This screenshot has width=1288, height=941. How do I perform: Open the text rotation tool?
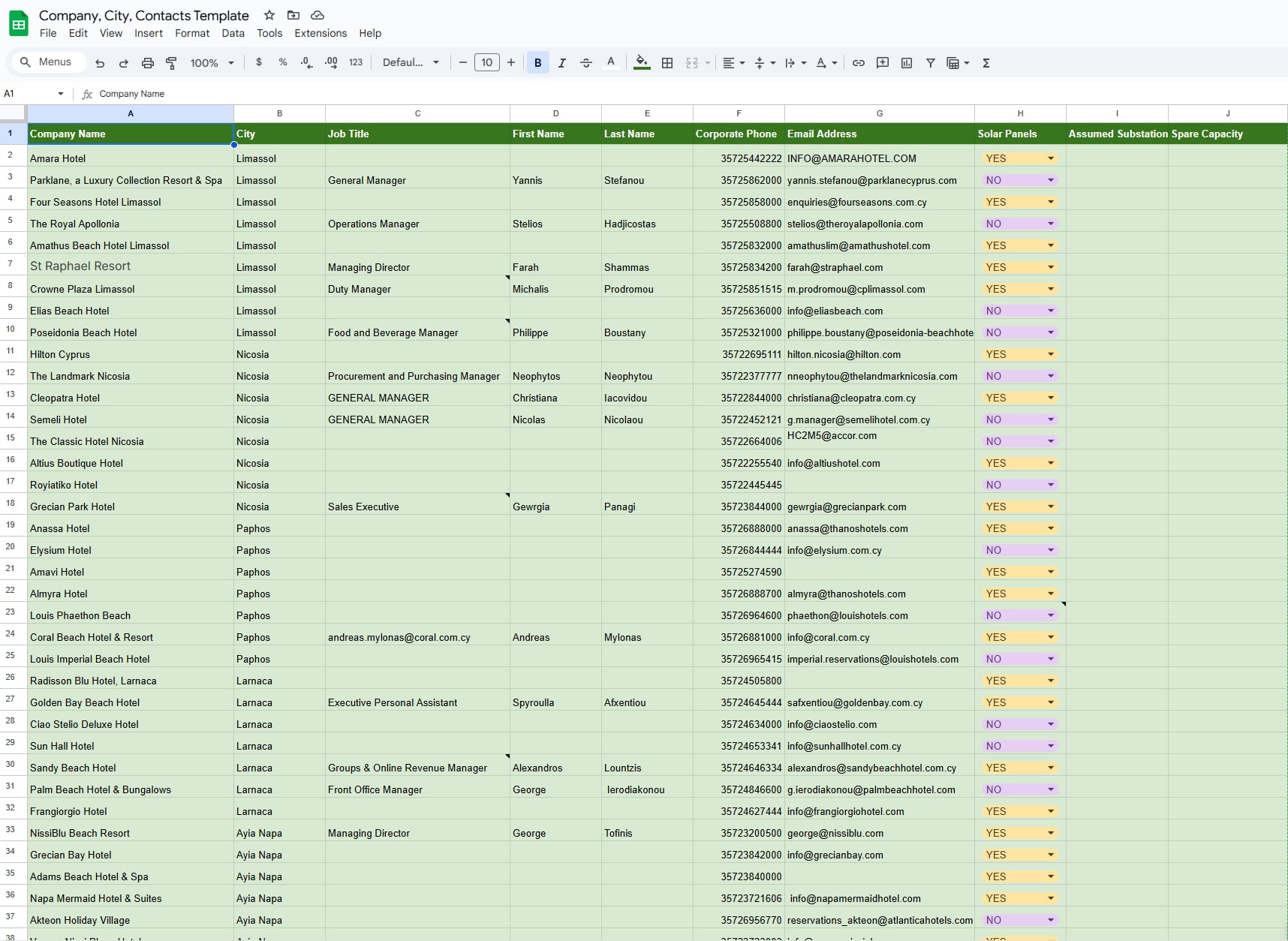point(826,63)
